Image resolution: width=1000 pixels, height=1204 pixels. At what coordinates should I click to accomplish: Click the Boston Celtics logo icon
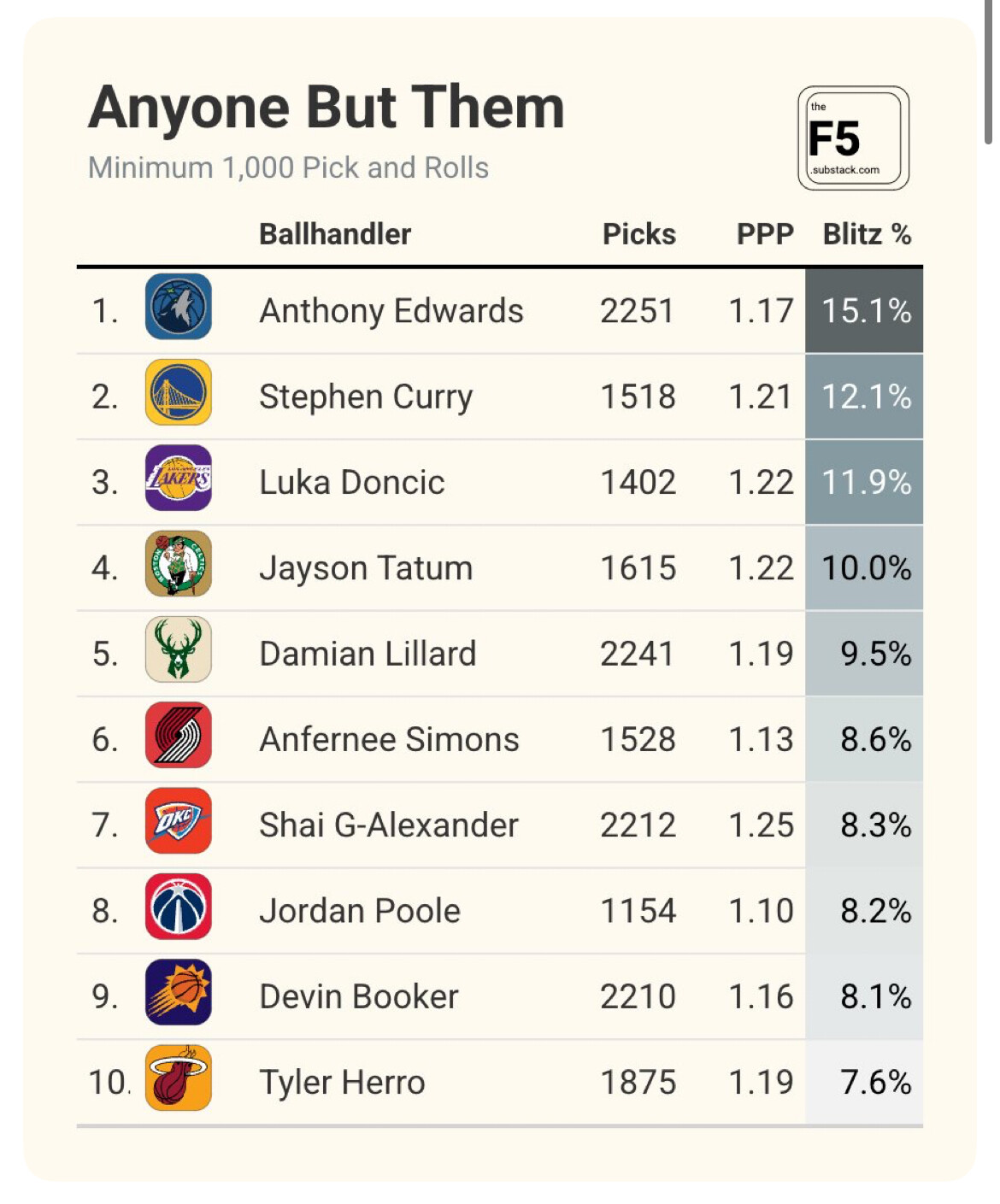click(178, 564)
